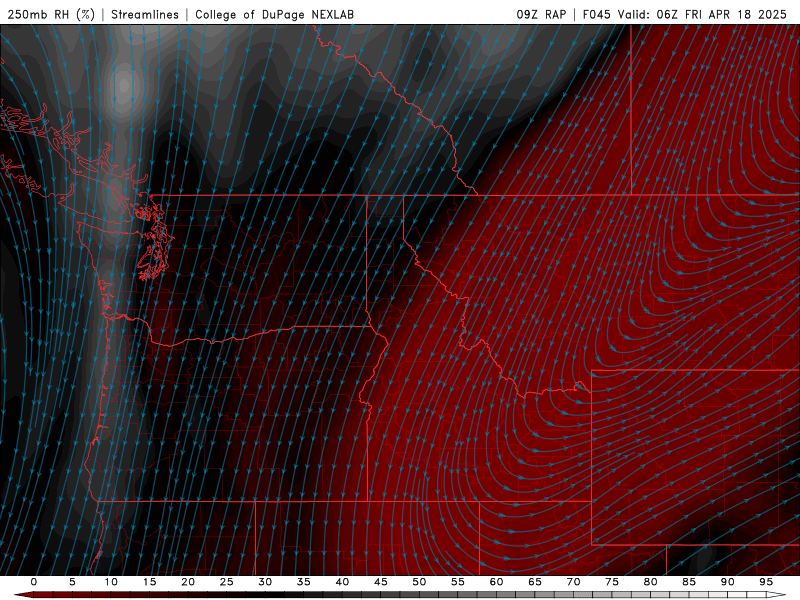Image resolution: width=800 pixels, height=600 pixels.
Task: Click the colorbar label "5"
Action: coord(72,582)
